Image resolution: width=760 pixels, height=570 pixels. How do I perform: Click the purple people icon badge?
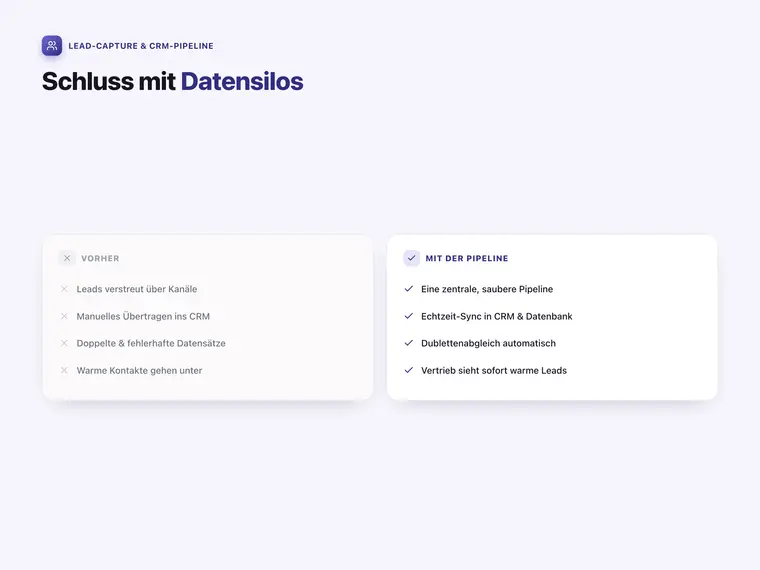tap(52, 46)
